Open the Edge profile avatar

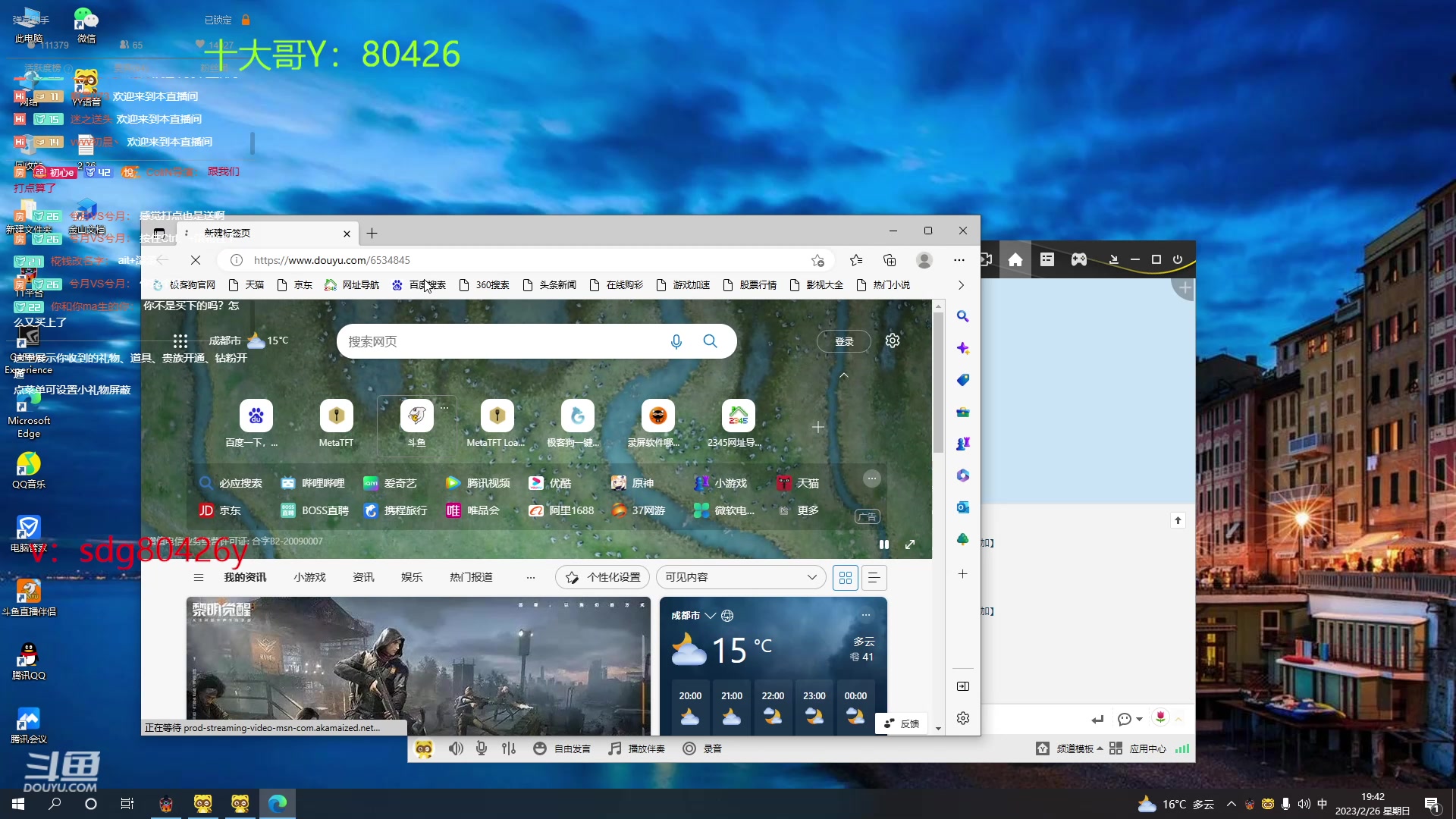coord(924,260)
